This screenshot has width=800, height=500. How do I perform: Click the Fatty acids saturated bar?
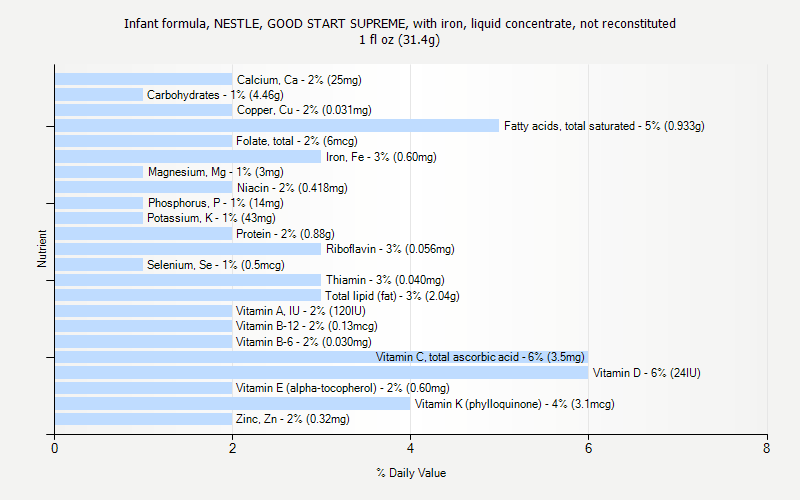click(277, 126)
